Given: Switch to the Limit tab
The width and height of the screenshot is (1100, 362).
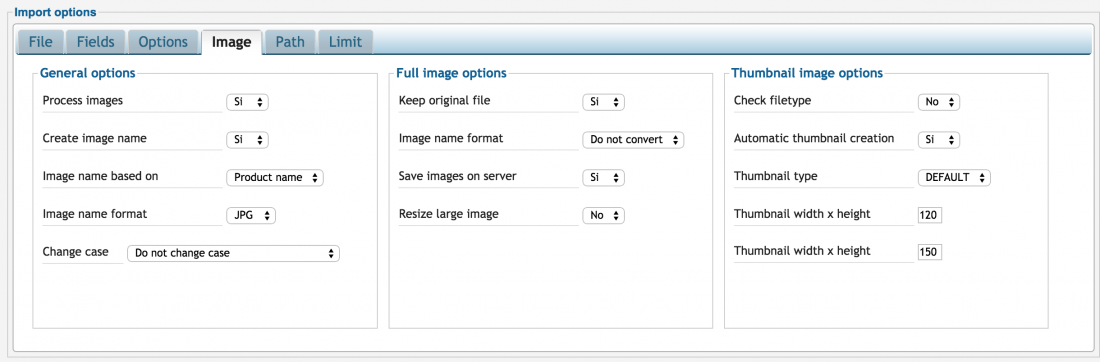Looking at the screenshot, I should point(345,42).
